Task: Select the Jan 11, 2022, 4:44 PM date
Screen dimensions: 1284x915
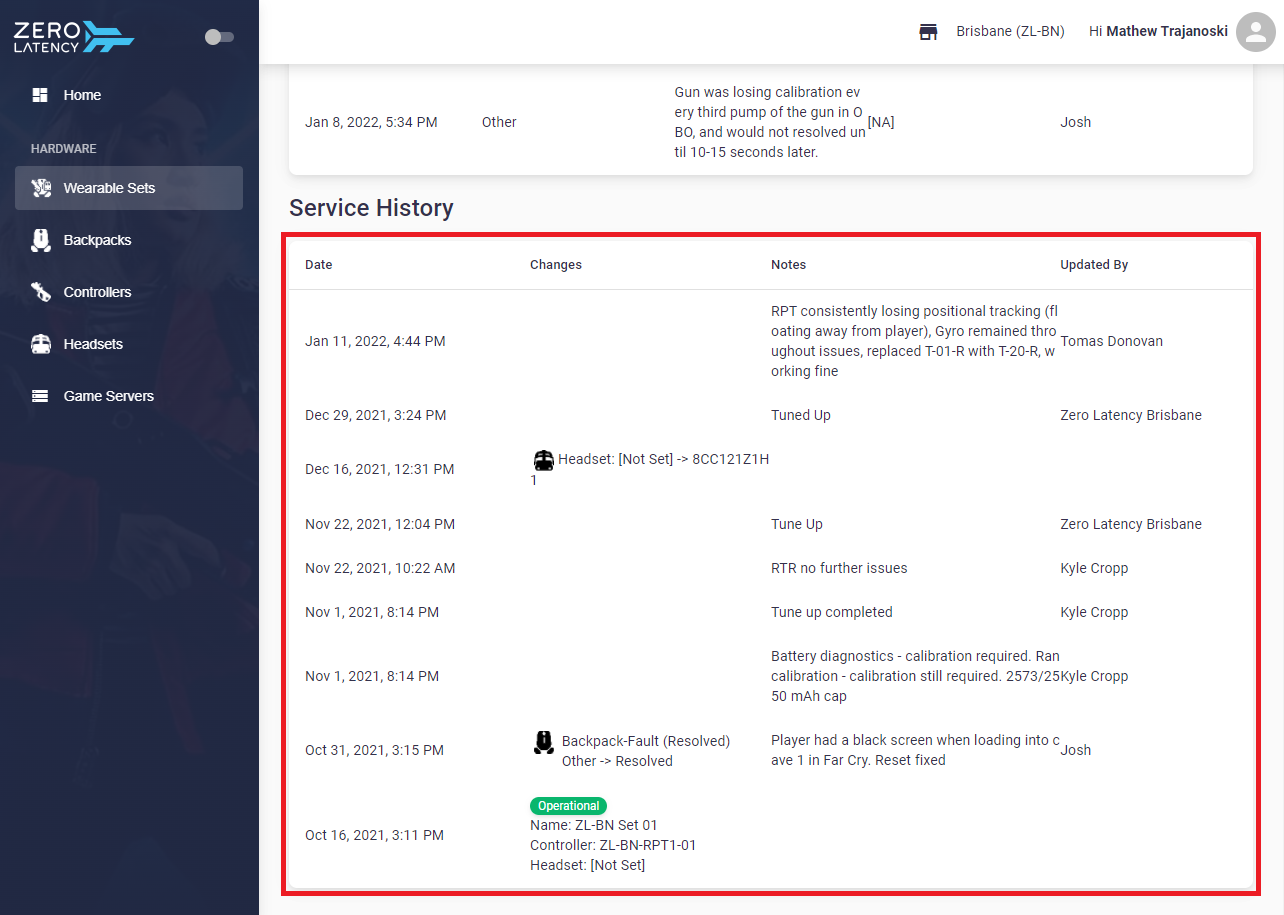Action: click(x=375, y=341)
